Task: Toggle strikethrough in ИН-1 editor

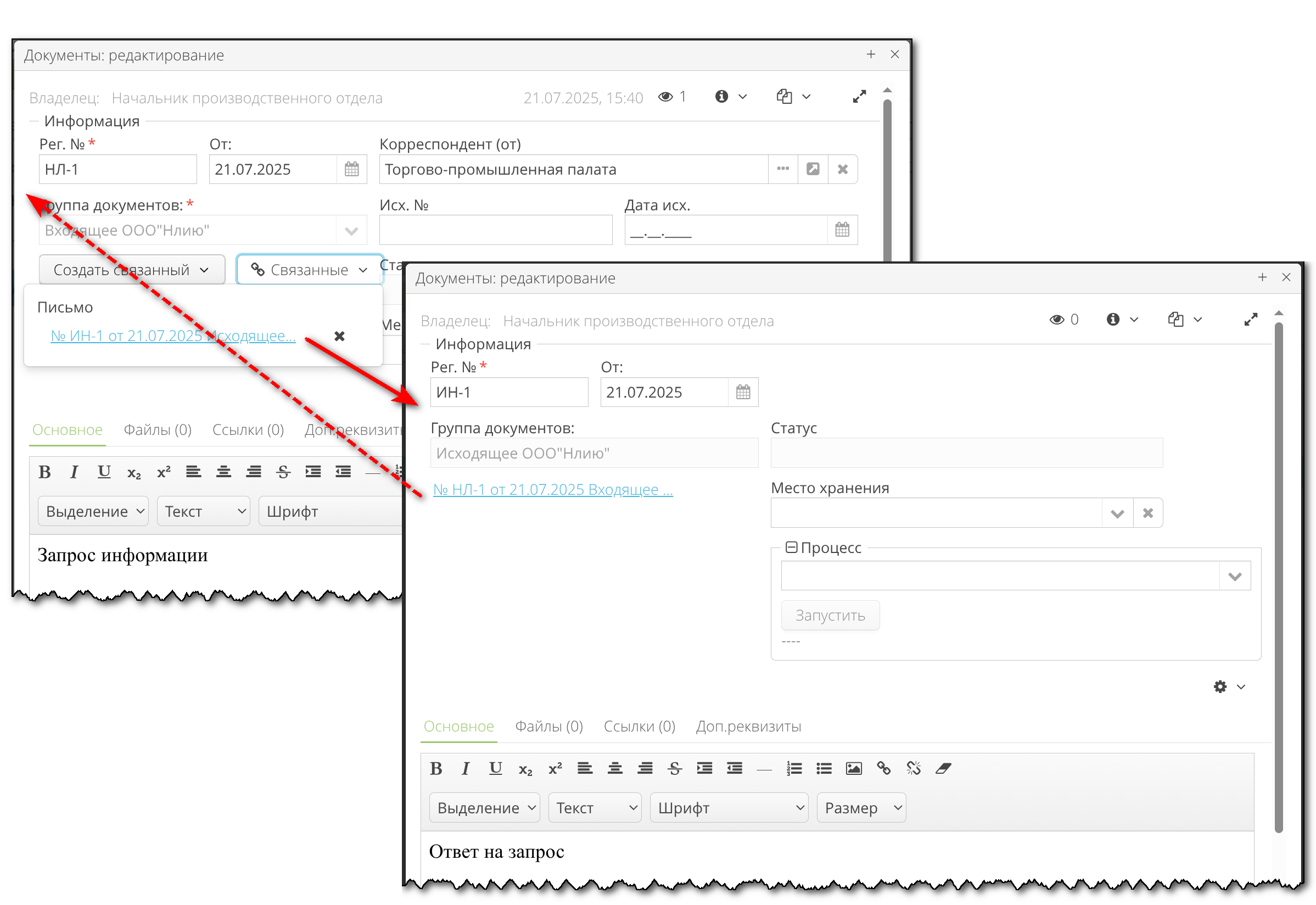Action: point(674,768)
